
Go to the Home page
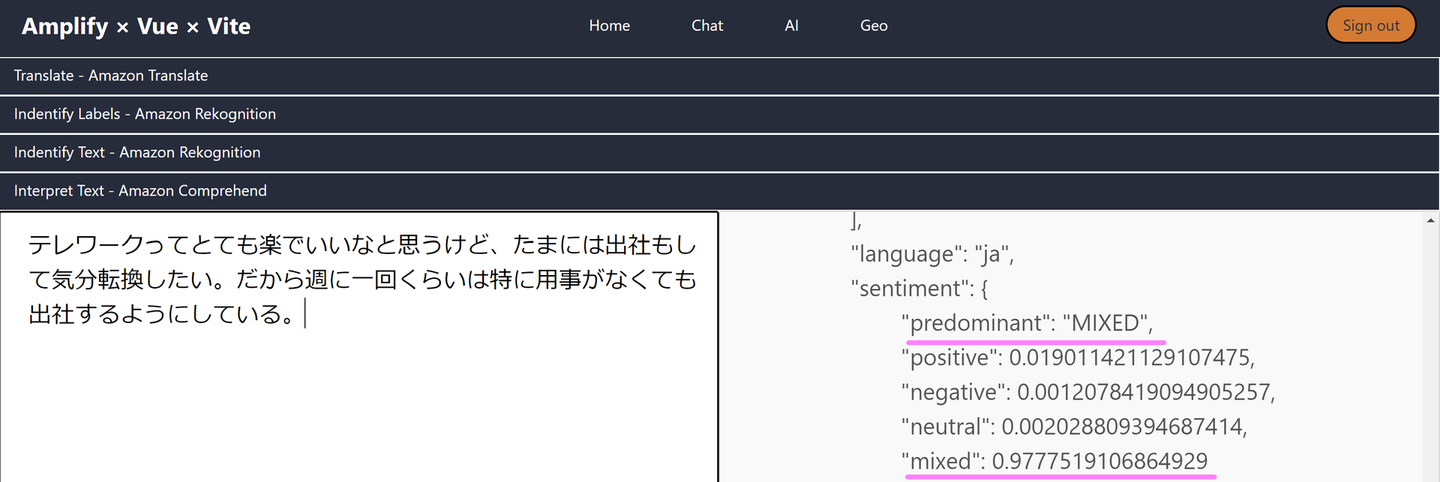pyautogui.click(x=609, y=26)
